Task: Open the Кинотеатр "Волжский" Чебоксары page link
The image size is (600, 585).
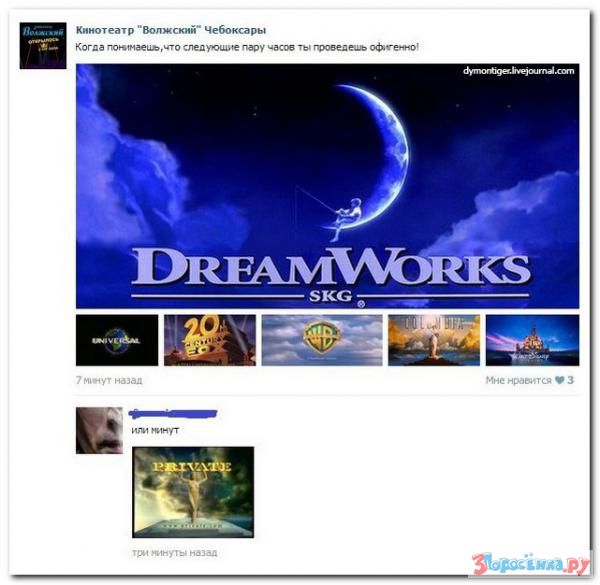Action: pos(171,30)
